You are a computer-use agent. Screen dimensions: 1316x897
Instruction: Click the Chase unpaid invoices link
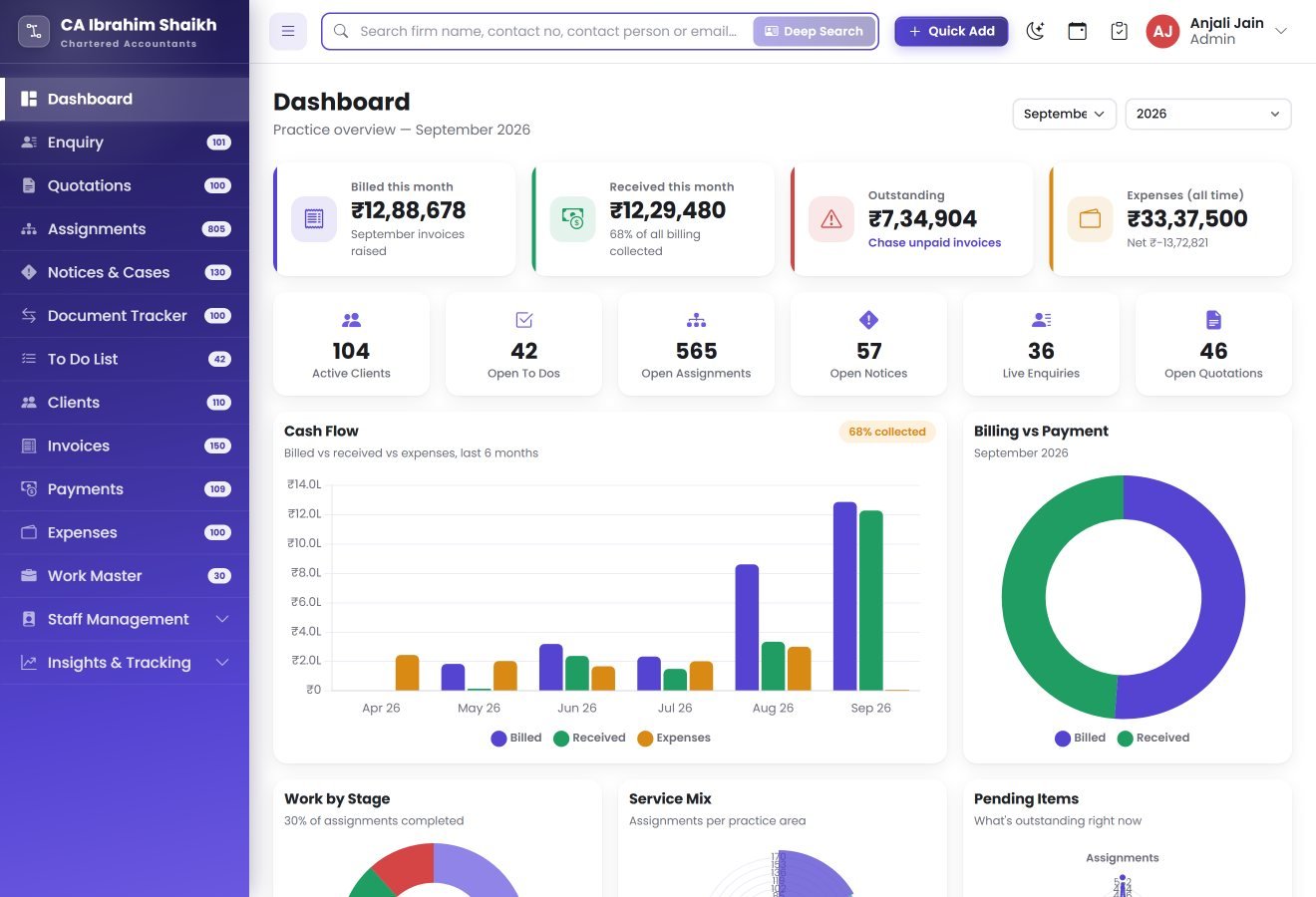click(934, 242)
